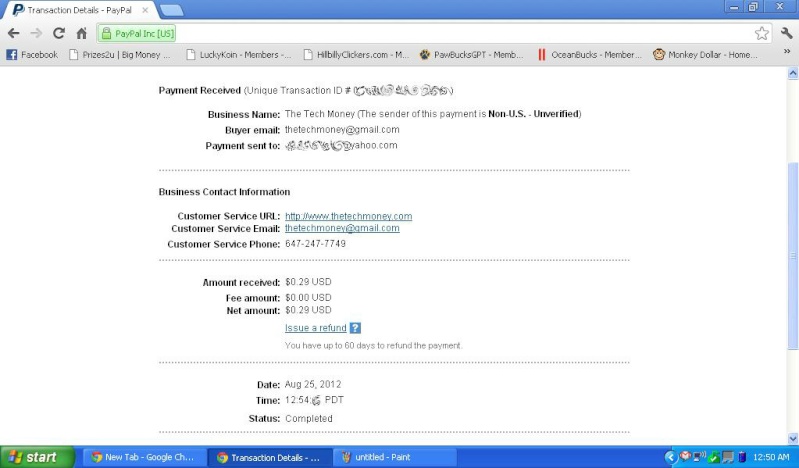Show hidden bookmarks via the double chevron

pos(787,51)
